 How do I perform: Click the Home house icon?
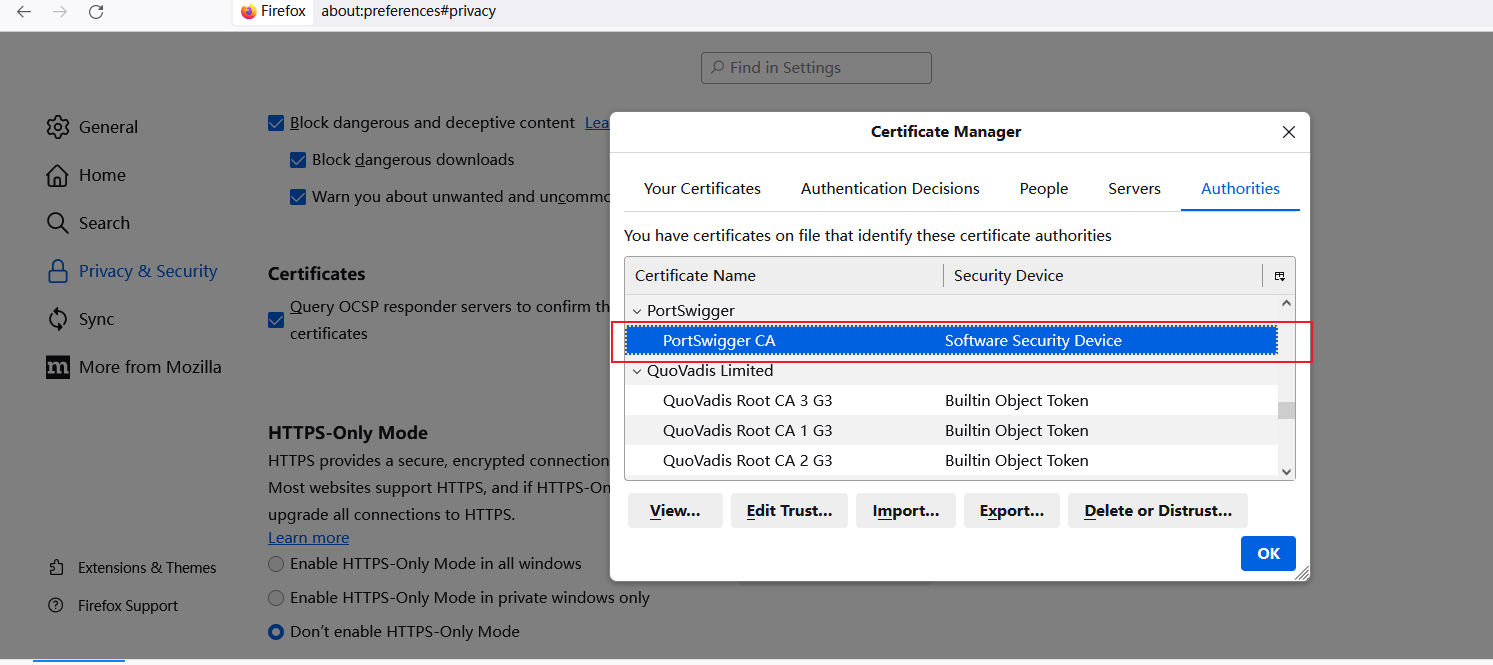point(58,175)
